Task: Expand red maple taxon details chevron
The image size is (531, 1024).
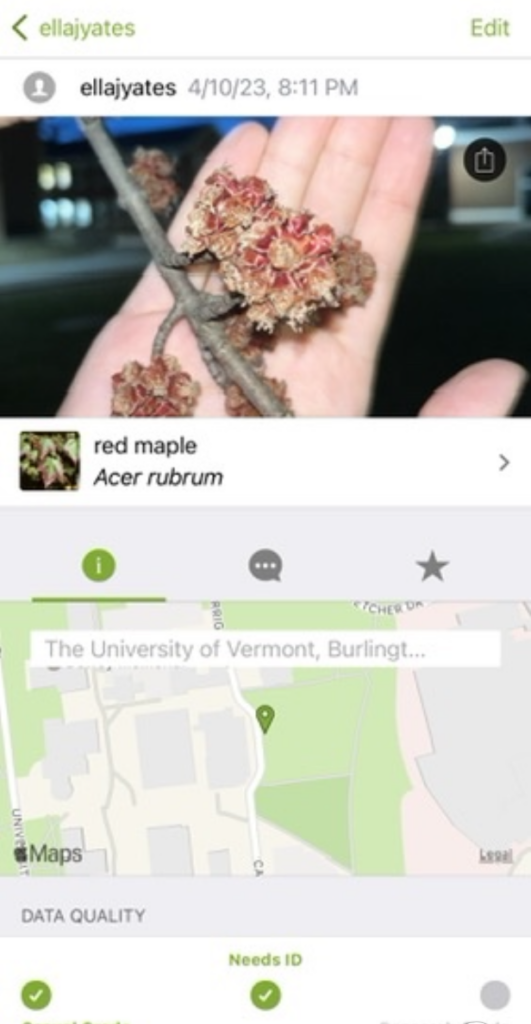Action: click(x=504, y=462)
